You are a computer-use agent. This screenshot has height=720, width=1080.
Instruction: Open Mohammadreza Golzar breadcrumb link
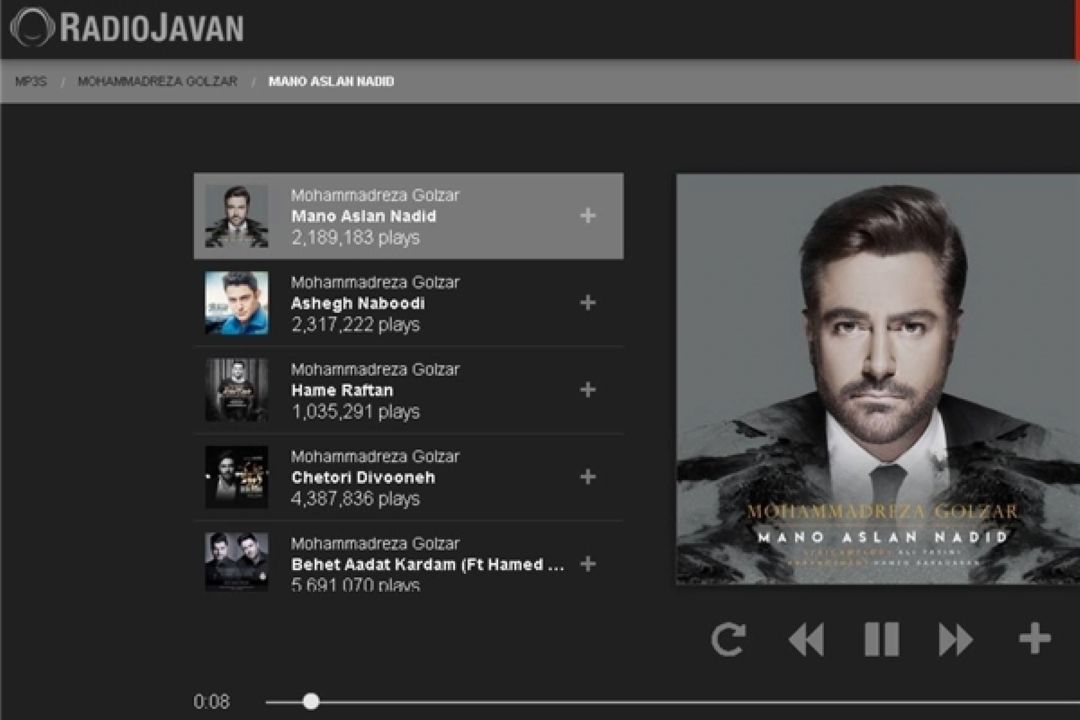pos(157,82)
